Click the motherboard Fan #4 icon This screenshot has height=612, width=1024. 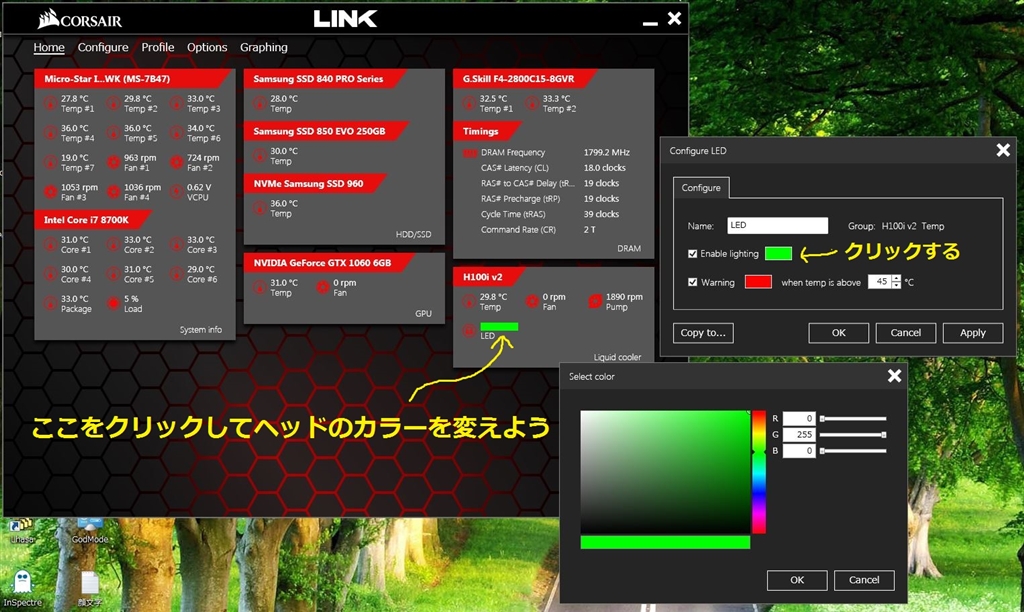click(114, 192)
